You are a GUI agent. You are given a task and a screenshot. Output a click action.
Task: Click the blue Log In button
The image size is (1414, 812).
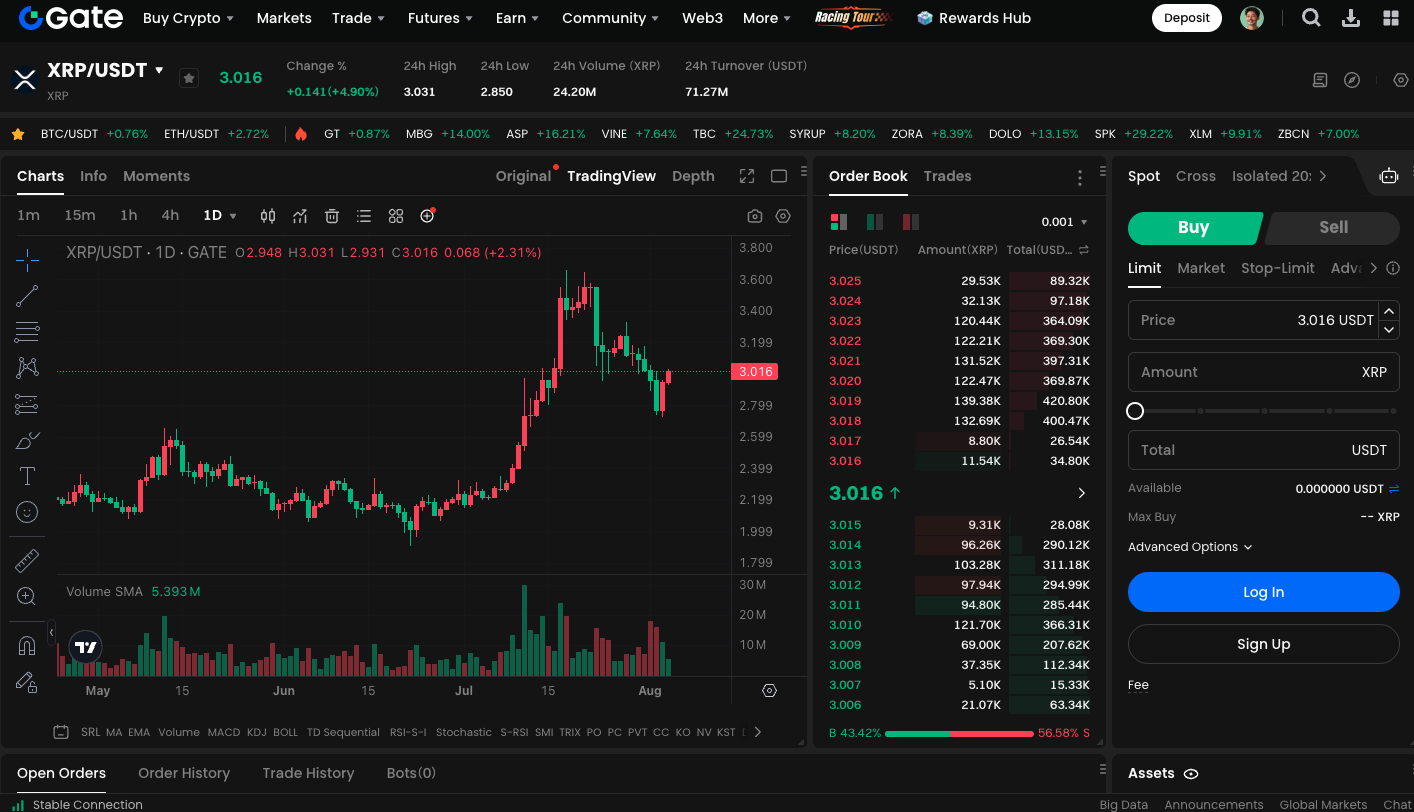(1264, 592)
